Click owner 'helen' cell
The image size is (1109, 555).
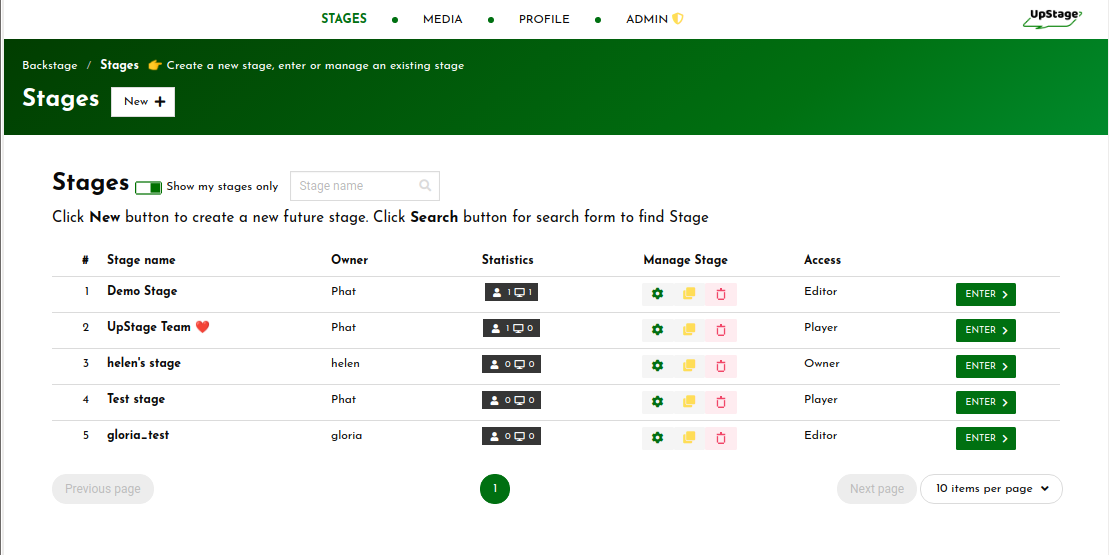[345, 363]
